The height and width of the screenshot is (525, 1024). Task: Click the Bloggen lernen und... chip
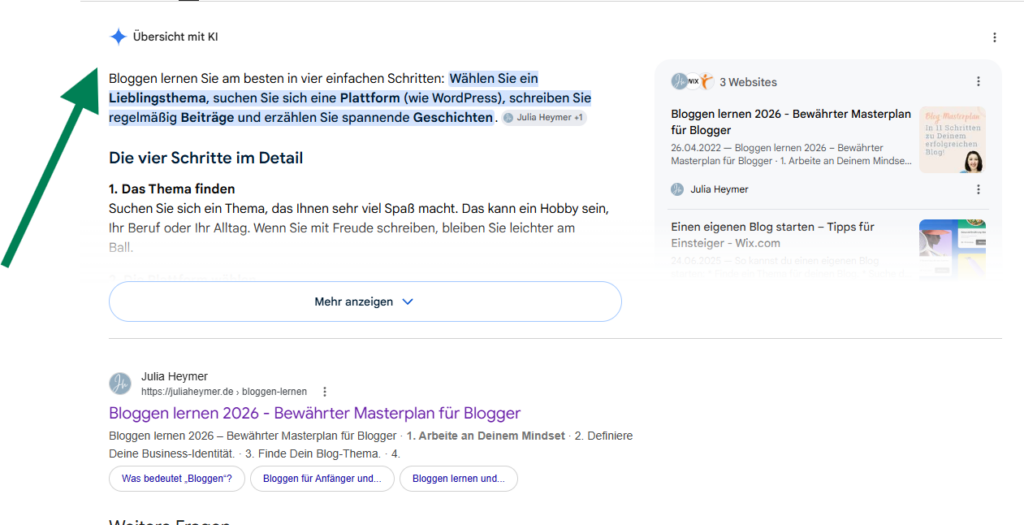458,479
